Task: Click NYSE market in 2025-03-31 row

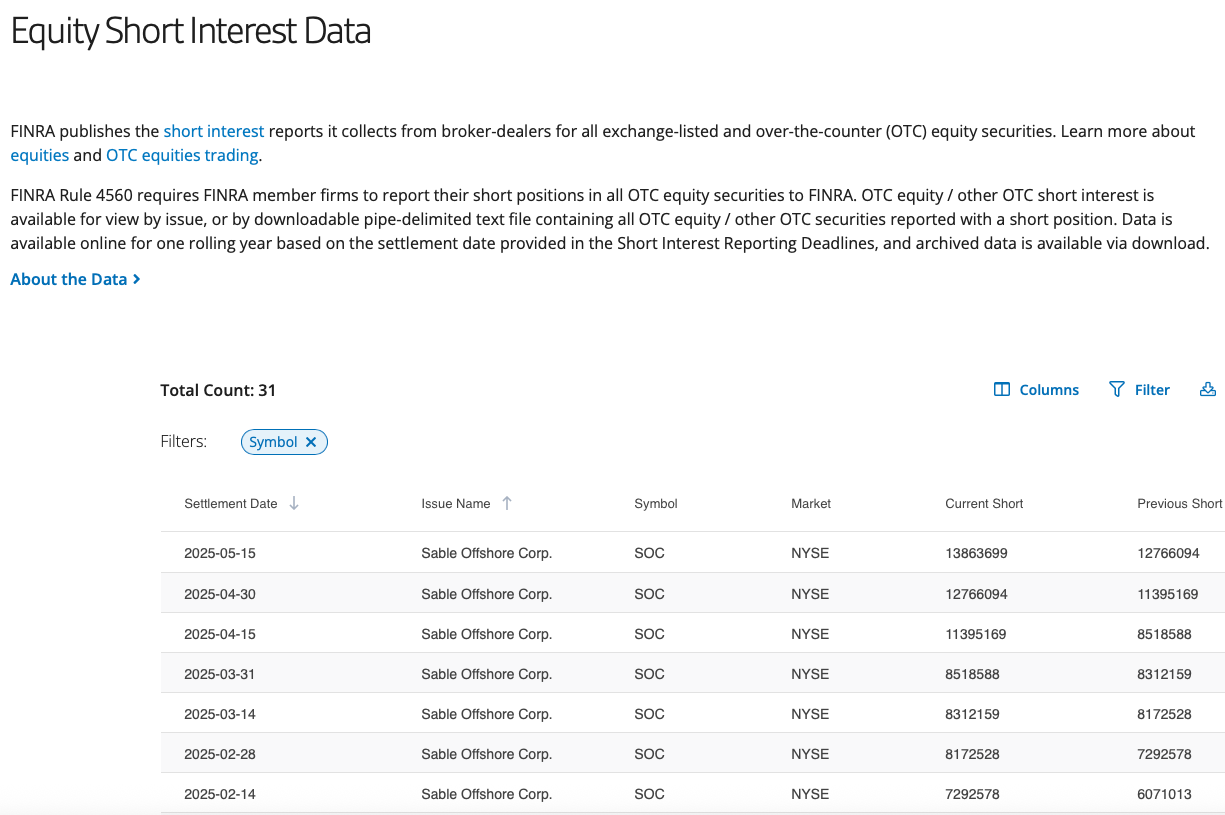Action: click(x=810, y=674)
